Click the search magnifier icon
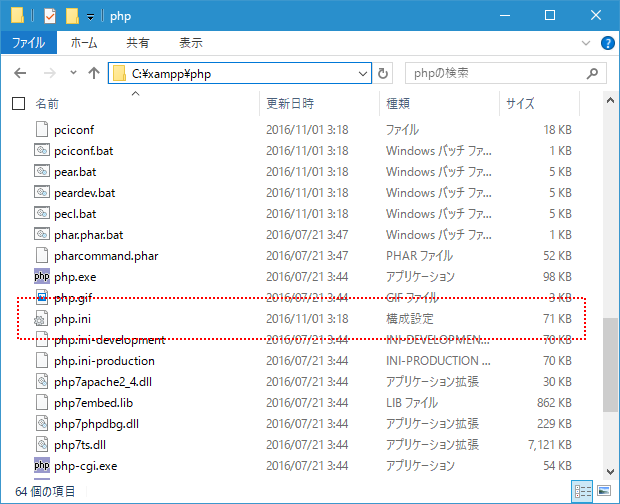This screenshot has height=504, width=620. tap(592, 73)
